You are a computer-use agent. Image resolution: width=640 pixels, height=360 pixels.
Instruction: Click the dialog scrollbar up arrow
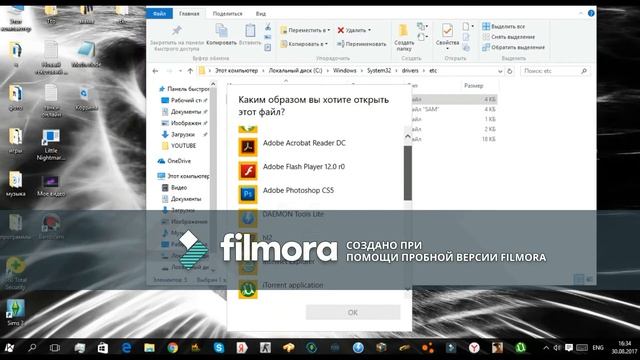[408, 137]
